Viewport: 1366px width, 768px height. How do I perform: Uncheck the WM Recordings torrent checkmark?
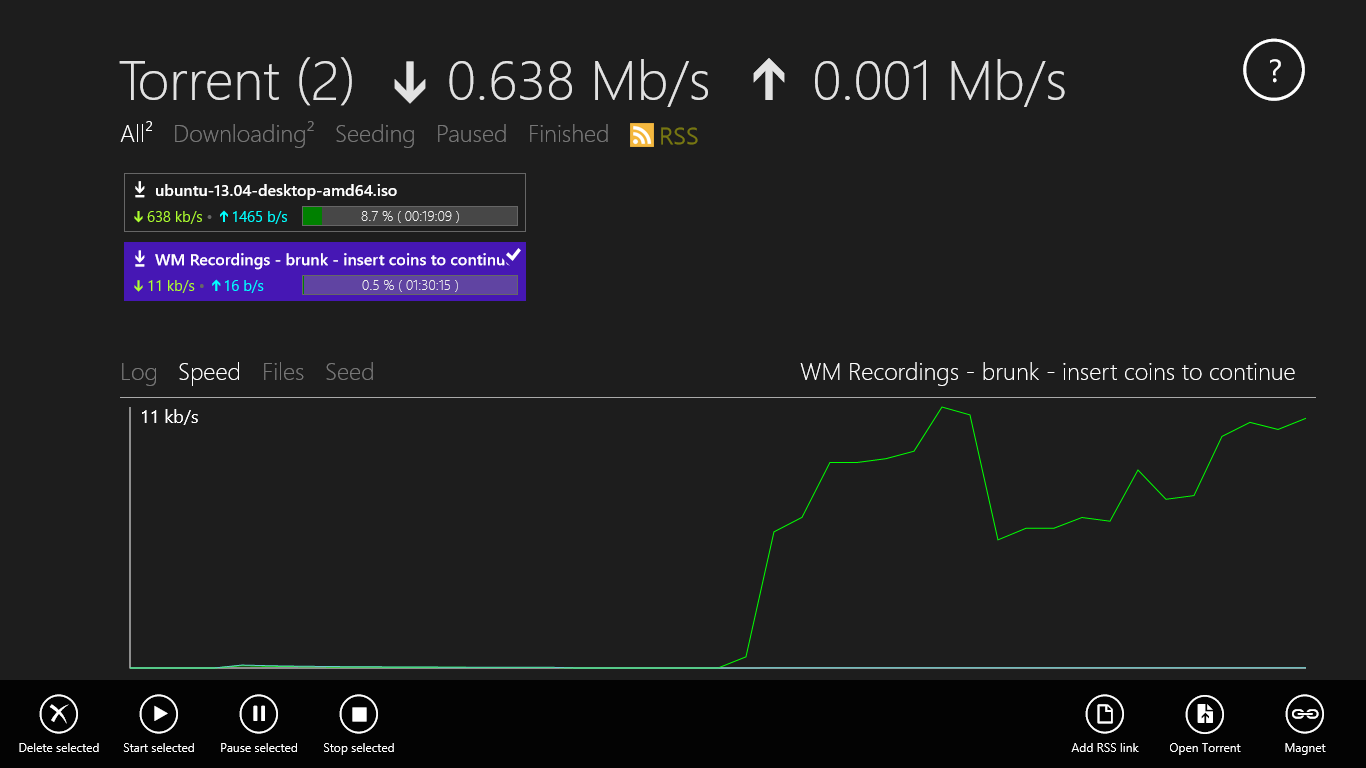pos(513,256)
